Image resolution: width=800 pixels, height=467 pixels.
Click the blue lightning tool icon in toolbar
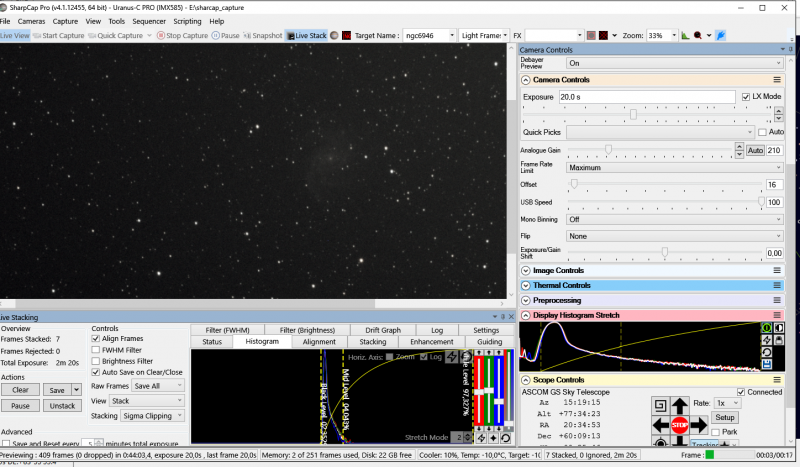click(720, 35)
